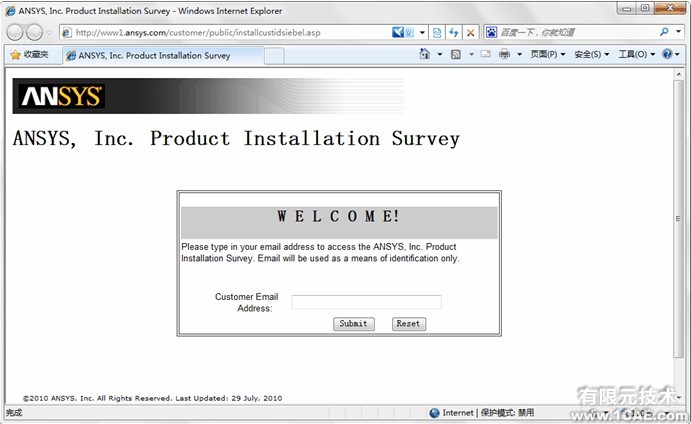Open the 安全(S) menu
This screenshot has width=691, height=424.
click(x=592, y=54)
